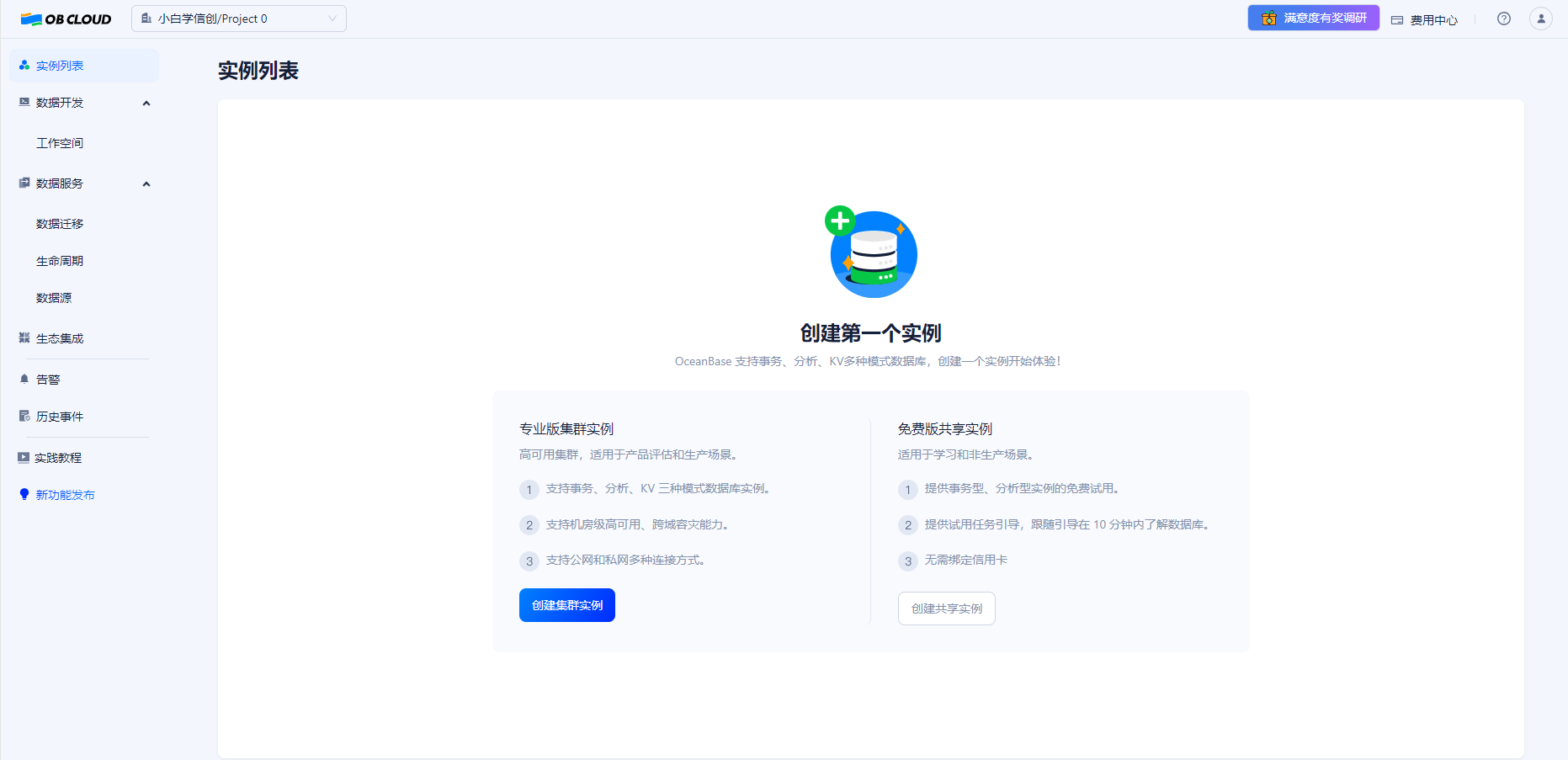Click the 告警 bell icon
Image resolution: width=1568 pixels, height=760 pixels.
point(24,380)
